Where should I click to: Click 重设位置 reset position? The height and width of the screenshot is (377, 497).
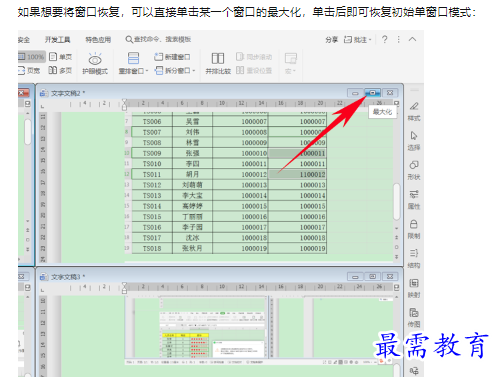pyautogui.click(x=254, y=70)
